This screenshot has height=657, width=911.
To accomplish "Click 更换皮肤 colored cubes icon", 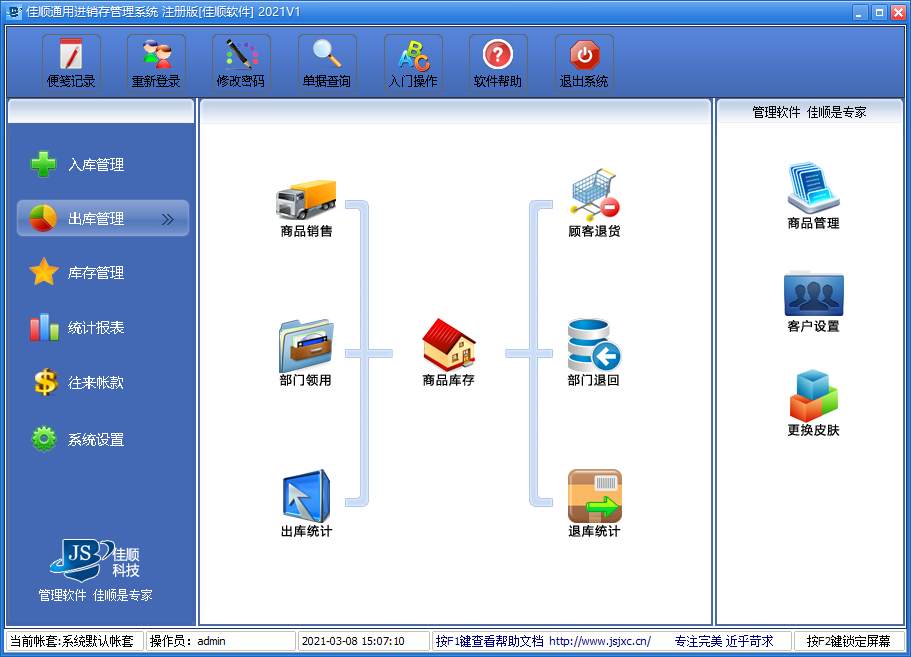I will pos(813,403).
